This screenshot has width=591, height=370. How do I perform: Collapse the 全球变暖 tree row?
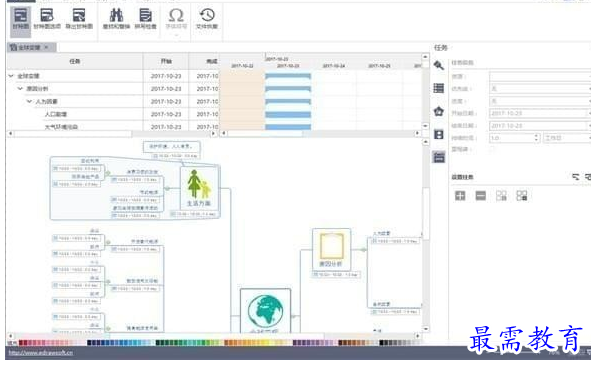pyautogui.click(x=11, y=76)
